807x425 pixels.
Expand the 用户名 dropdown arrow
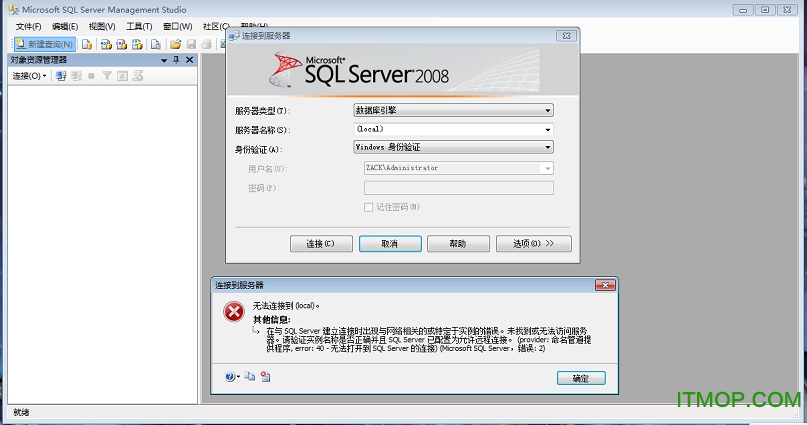pos(548,168)
